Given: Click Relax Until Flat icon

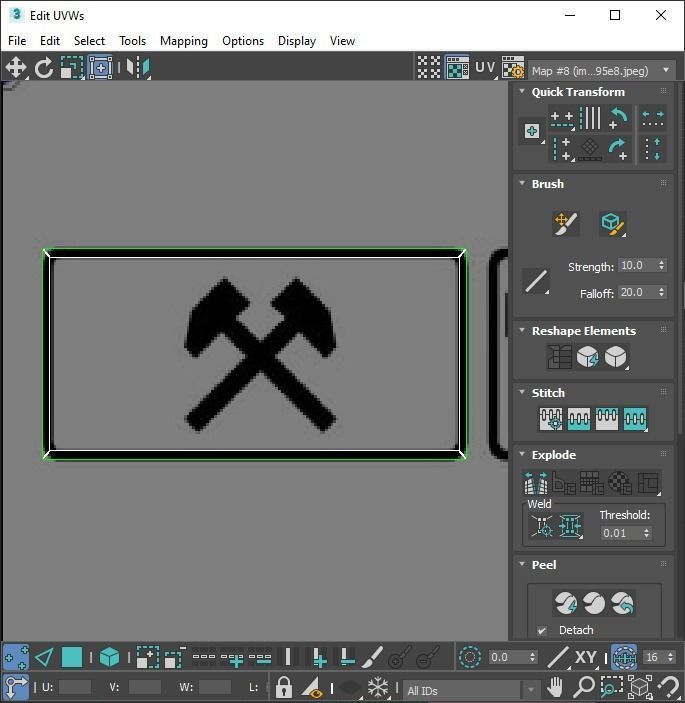Looking at the screenshot, I should (x=587, y=357).
